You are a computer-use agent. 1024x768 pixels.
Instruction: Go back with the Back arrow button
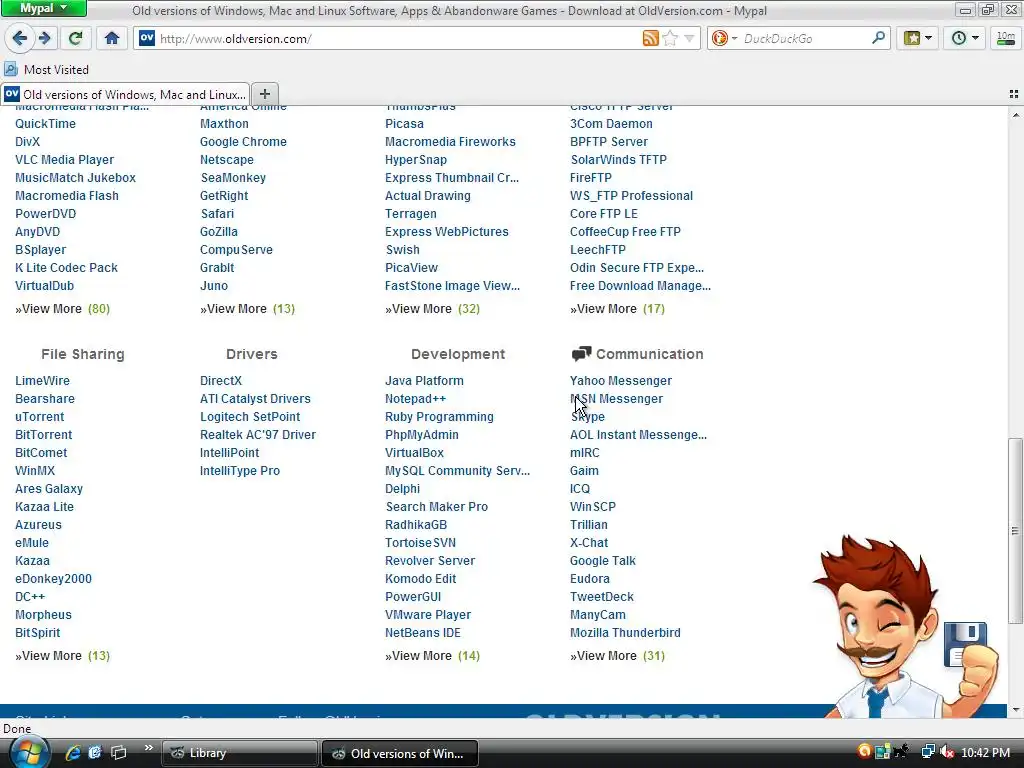coord(19,38)
